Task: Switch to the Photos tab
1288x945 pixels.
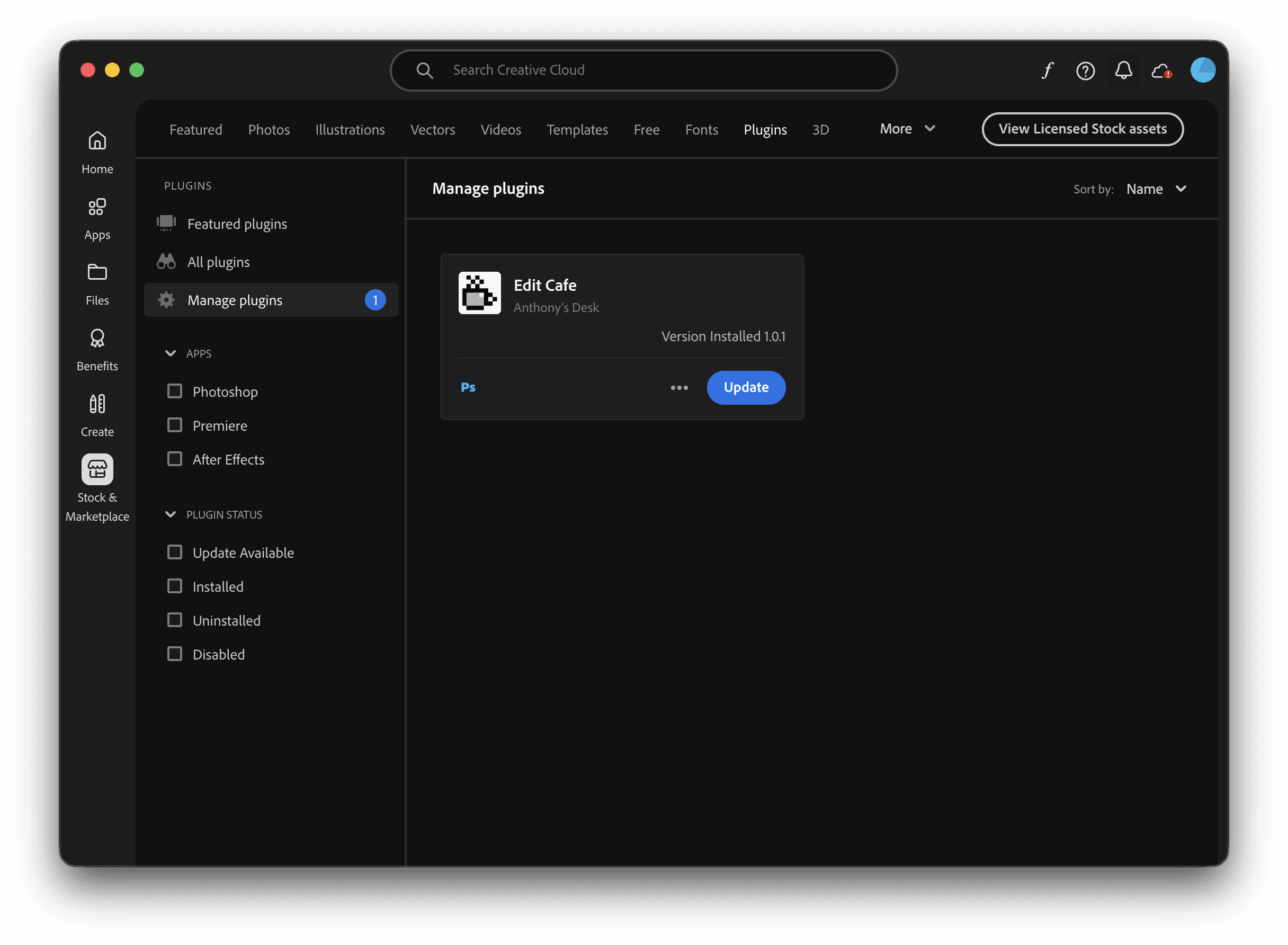Action: click(x=269, y=130)
